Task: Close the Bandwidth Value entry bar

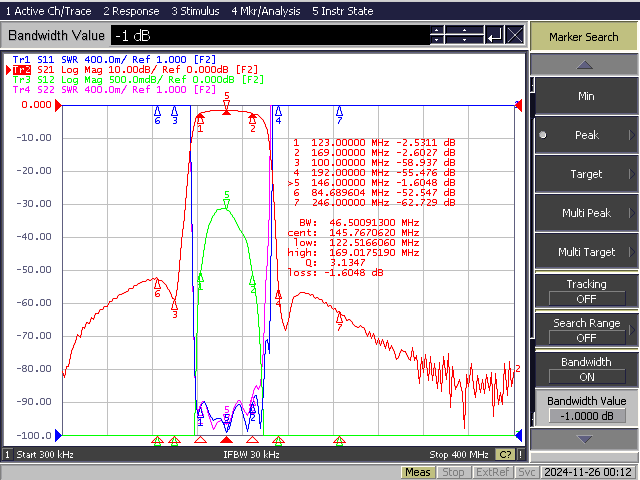Action: click(x=515, y=35)
